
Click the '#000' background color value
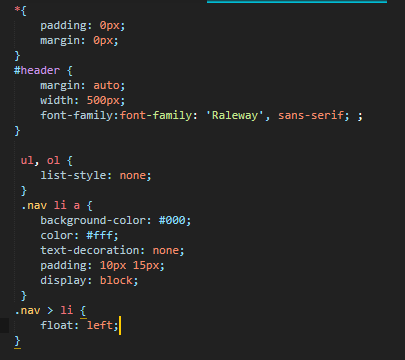[x=172, y=220]
